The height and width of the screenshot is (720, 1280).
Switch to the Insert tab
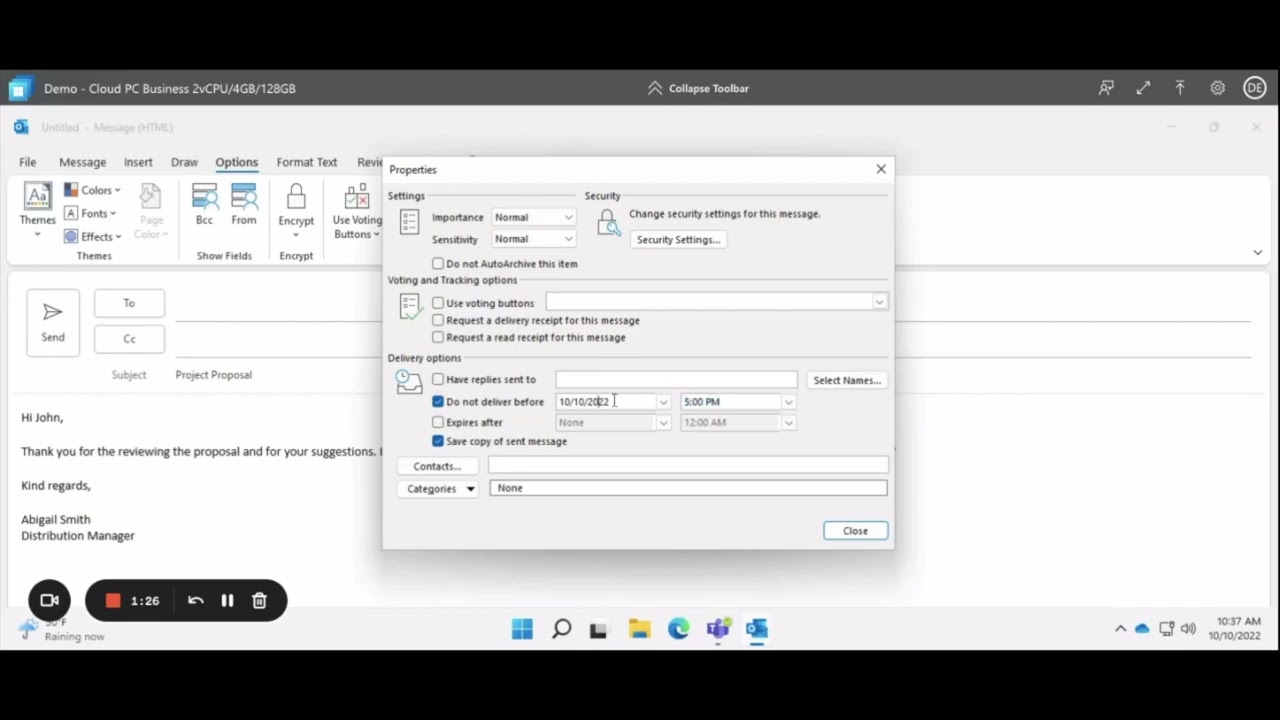click(138, 162)
